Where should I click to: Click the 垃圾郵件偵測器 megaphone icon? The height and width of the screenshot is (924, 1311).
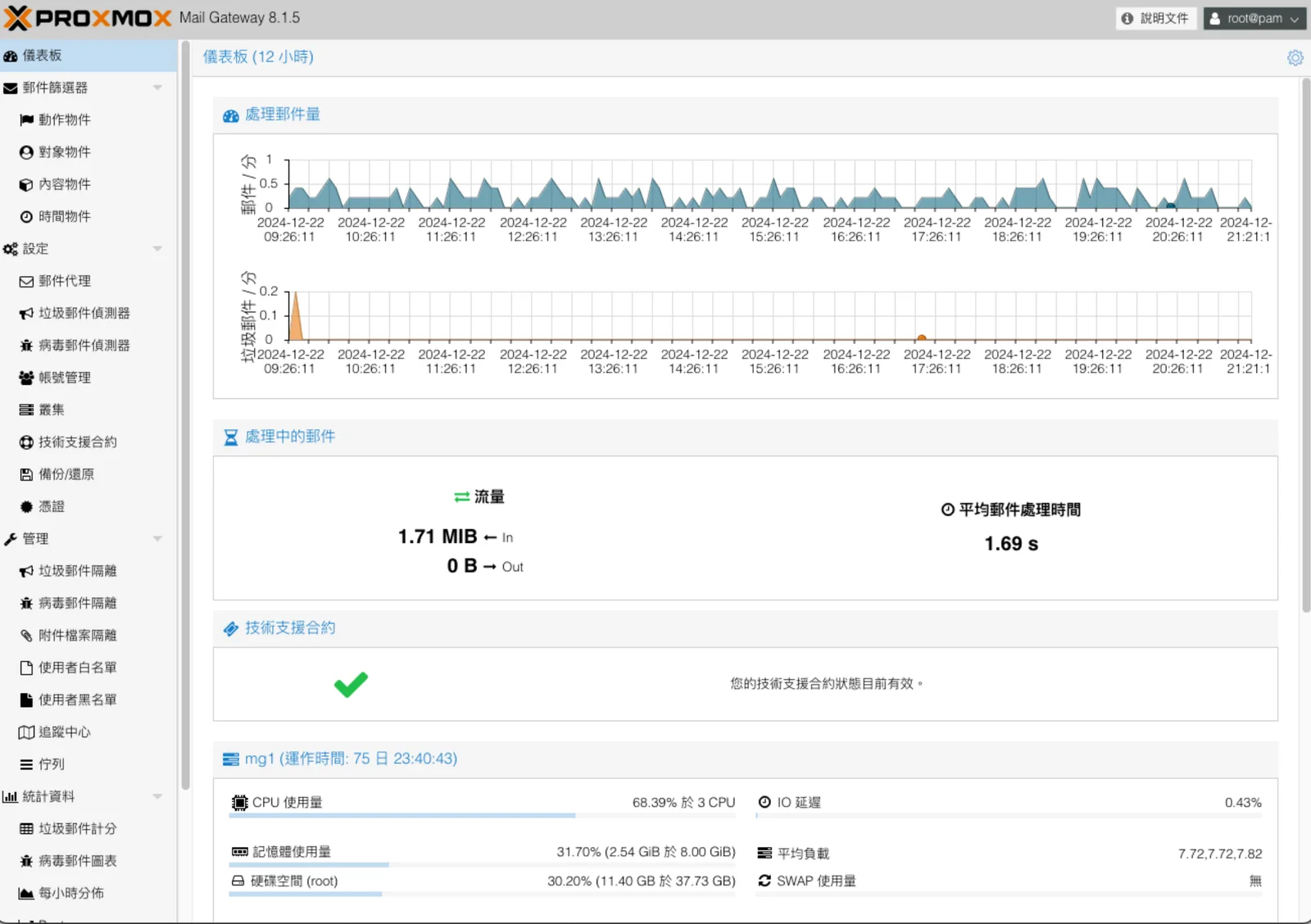click(26, 314)
